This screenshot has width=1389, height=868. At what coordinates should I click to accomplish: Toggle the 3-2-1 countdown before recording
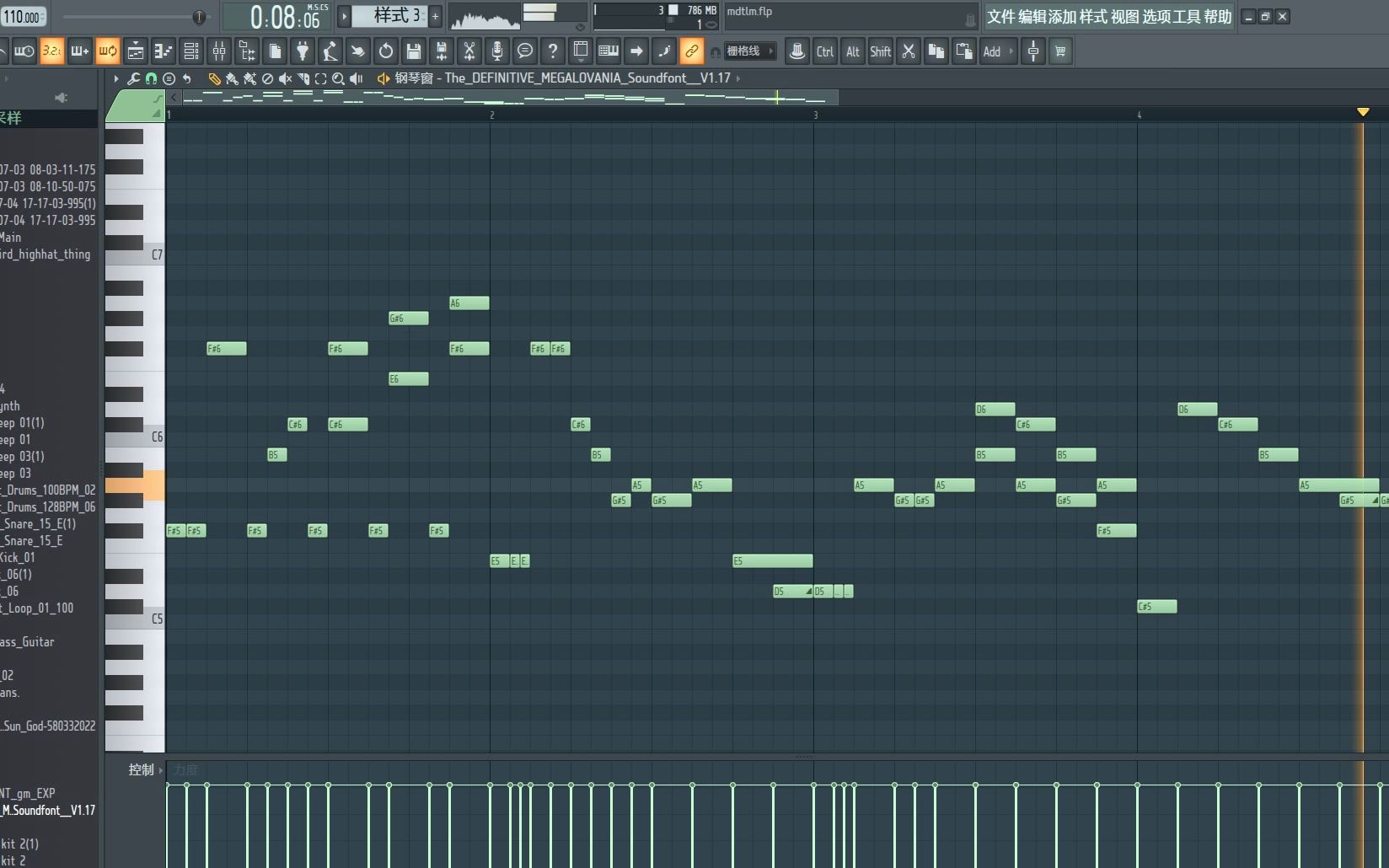(x=51, y=51)
